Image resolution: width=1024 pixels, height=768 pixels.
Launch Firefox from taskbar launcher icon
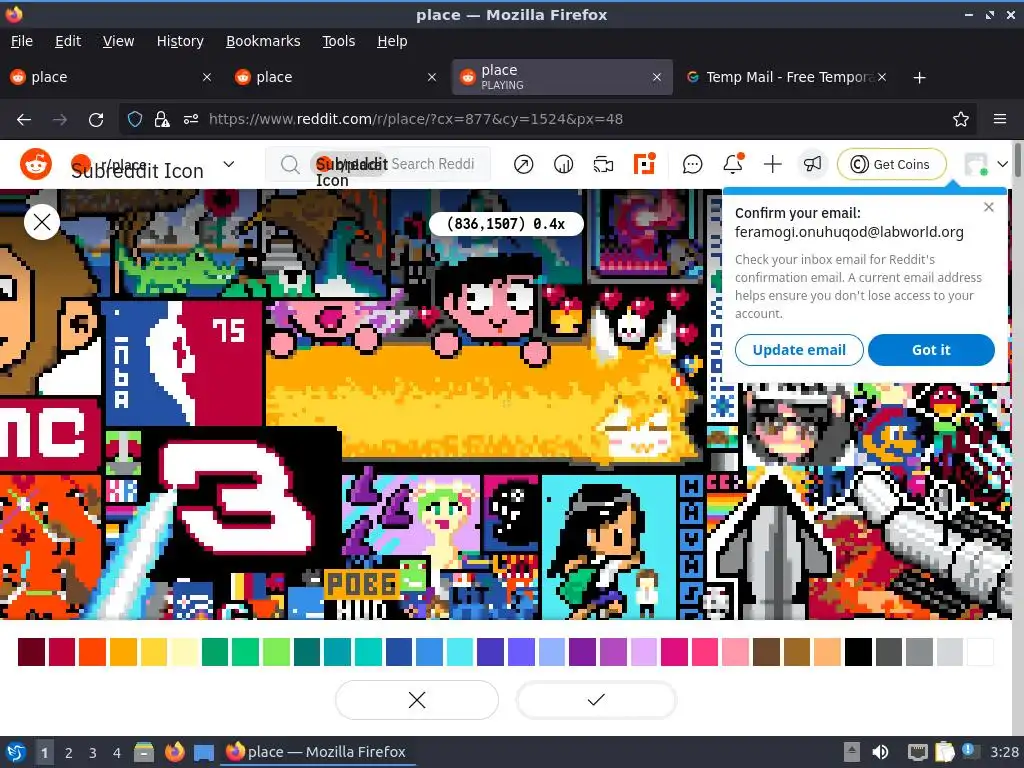click(174, 752)
